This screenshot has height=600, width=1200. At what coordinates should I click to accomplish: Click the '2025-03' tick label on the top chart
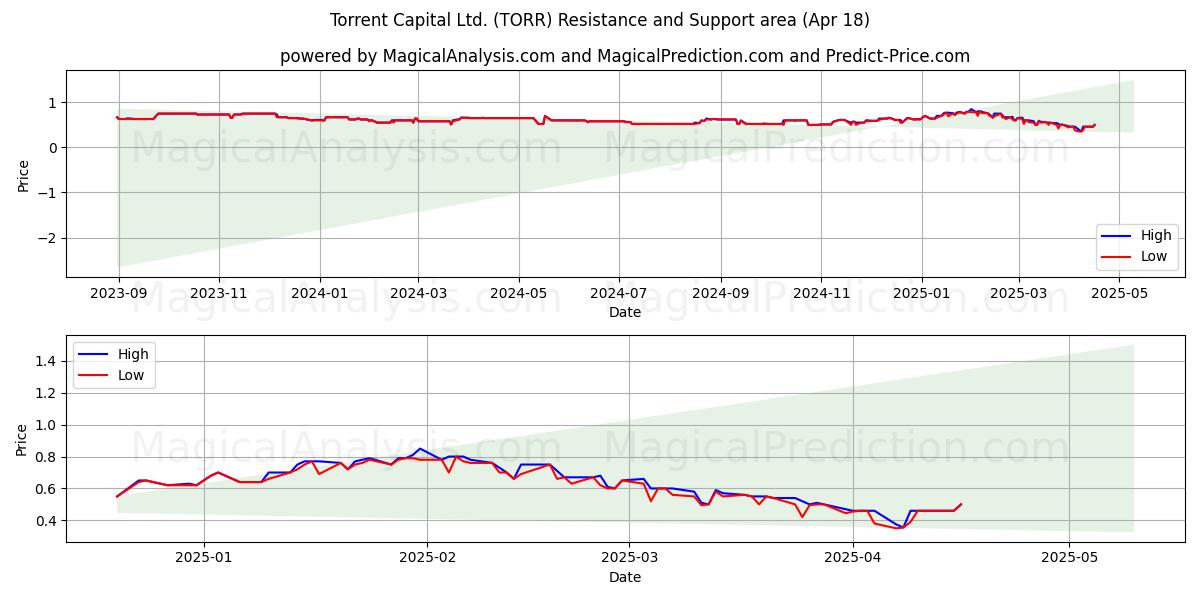1018,294
